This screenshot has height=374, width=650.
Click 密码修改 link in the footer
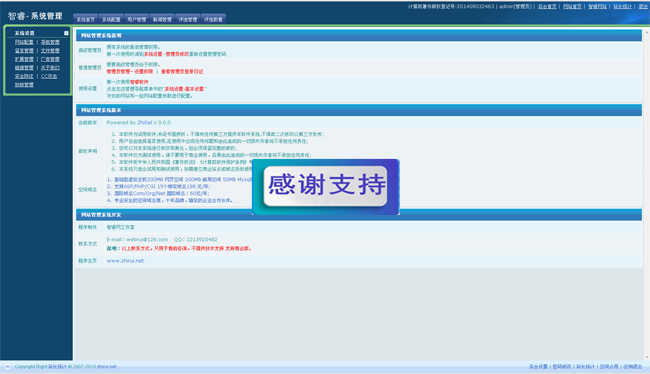tap(562, 367)
